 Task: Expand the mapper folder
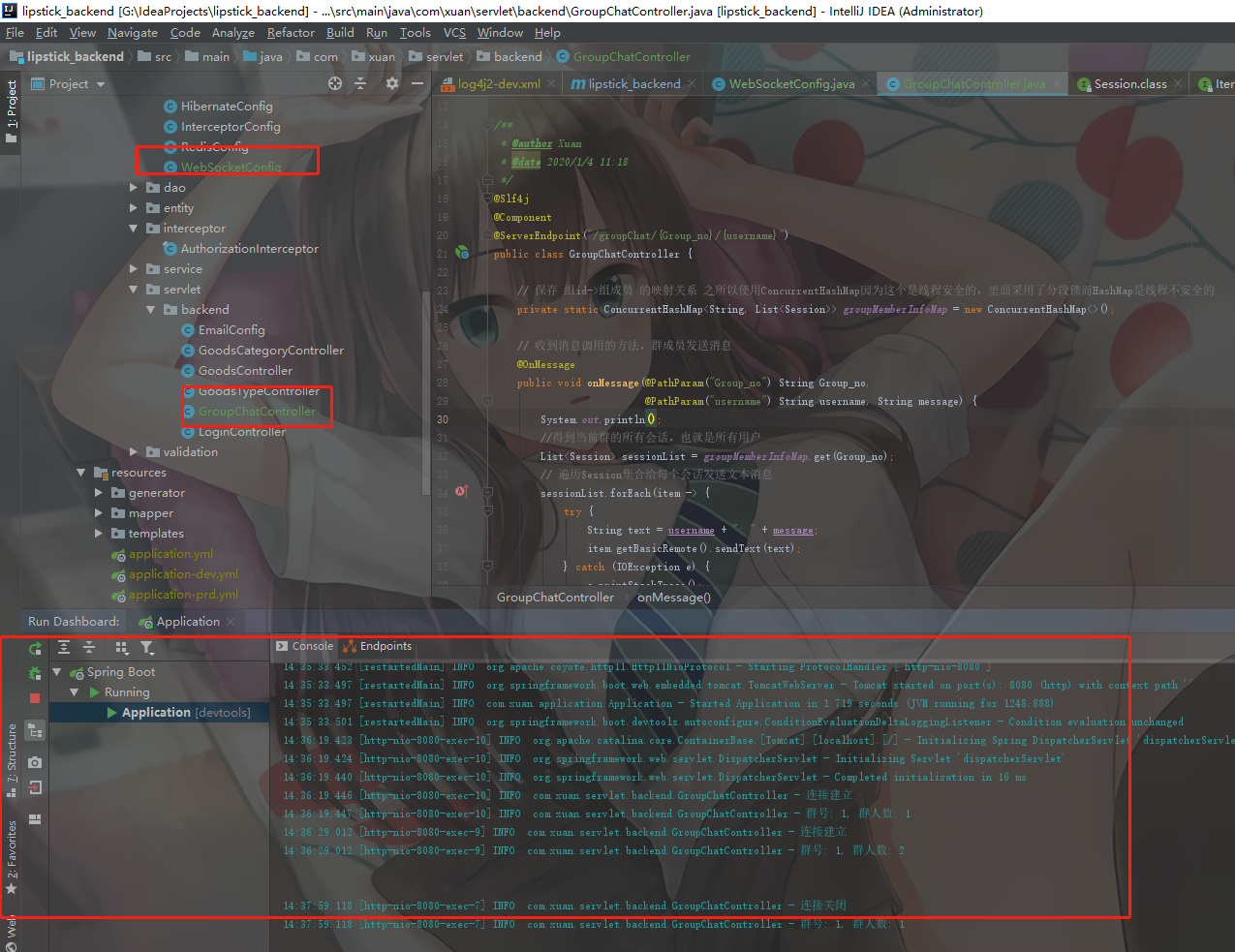click(x=99, y=513)
